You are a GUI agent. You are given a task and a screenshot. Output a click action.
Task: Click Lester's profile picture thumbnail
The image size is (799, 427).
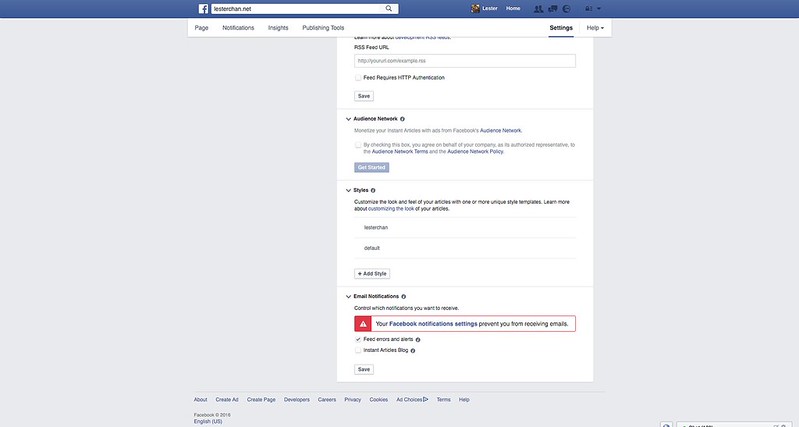[x=476, y=8]
